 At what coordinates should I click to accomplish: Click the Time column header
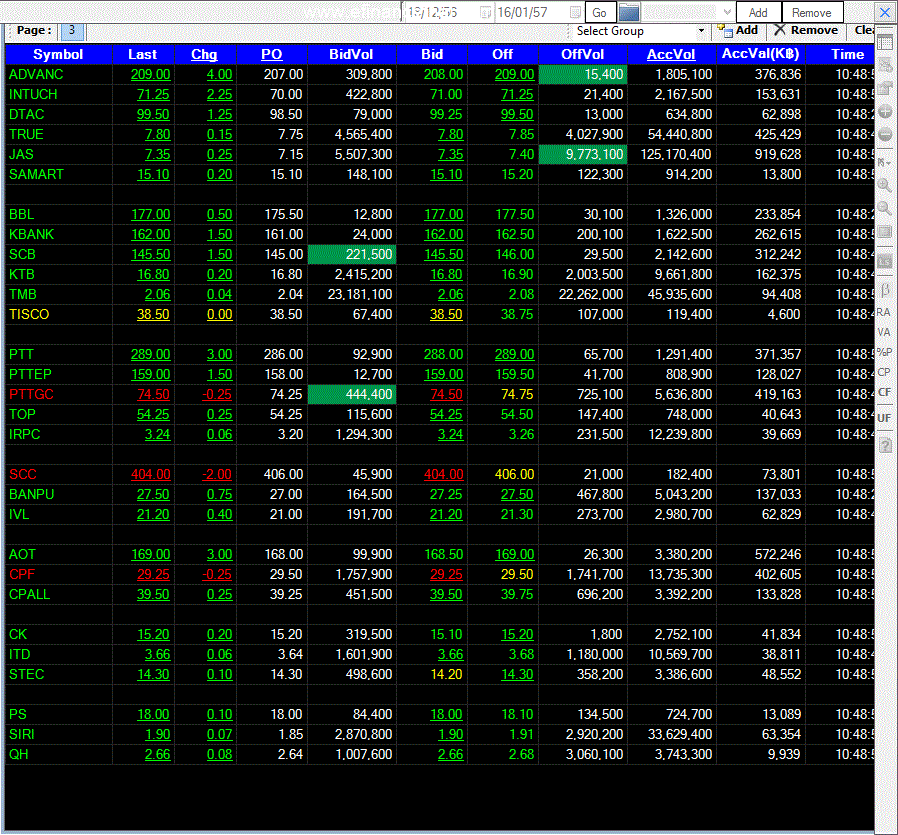coord(847,54)
